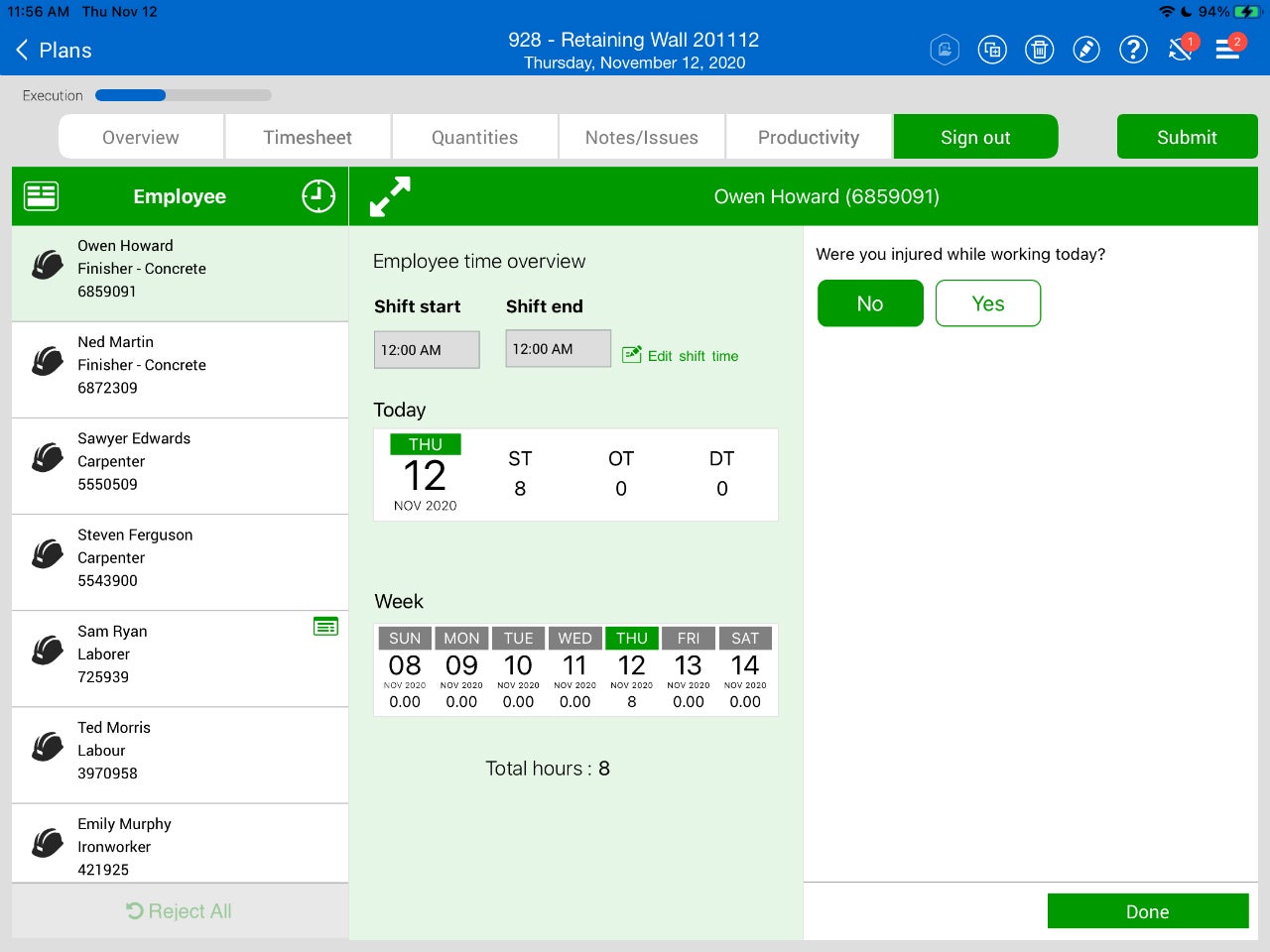Screen dimensions: 1270x952
Task: Click the employee list view icon
Action: pos(41,196)
